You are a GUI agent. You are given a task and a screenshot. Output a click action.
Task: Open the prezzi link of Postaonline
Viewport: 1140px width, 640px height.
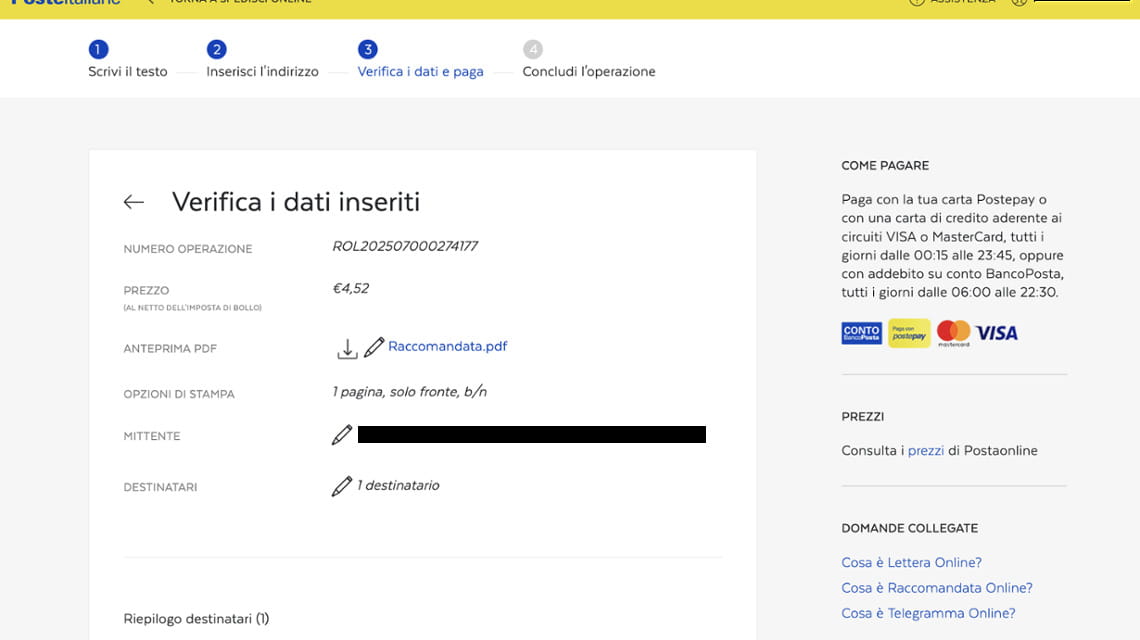926,450
